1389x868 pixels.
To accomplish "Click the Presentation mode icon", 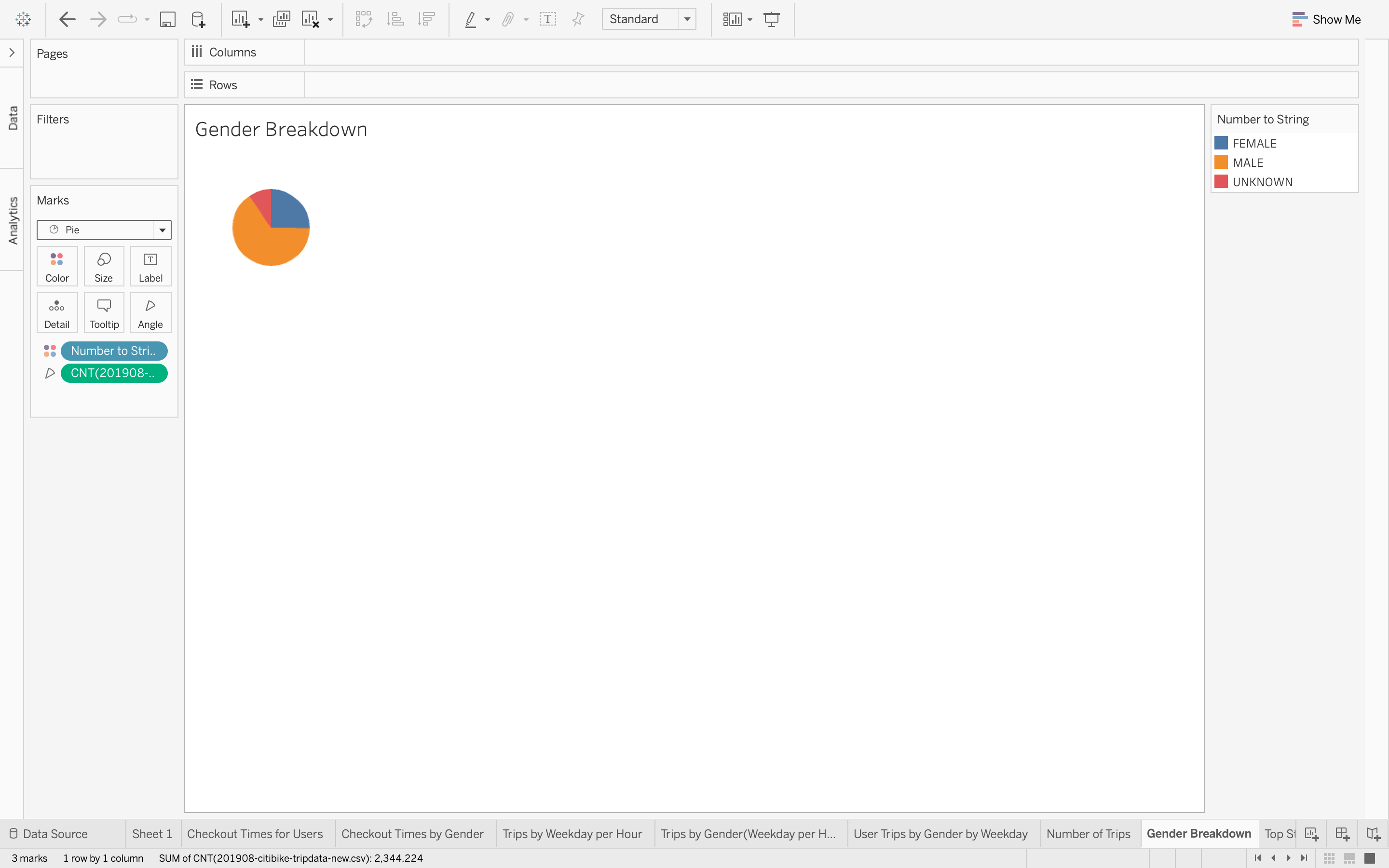I will pyautogui.click(x=771, y=19).
